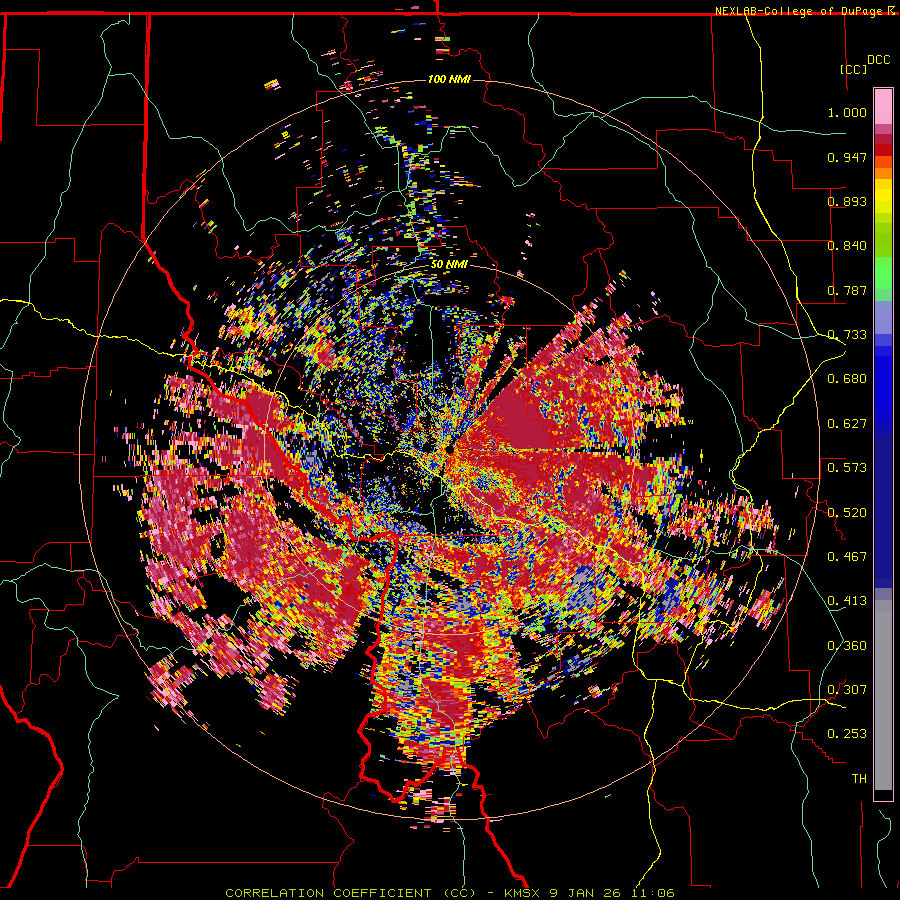This screenshot has height=900, width=900.
Task: Pick the light pink swatch at the scale top
Action: (883, 107)
